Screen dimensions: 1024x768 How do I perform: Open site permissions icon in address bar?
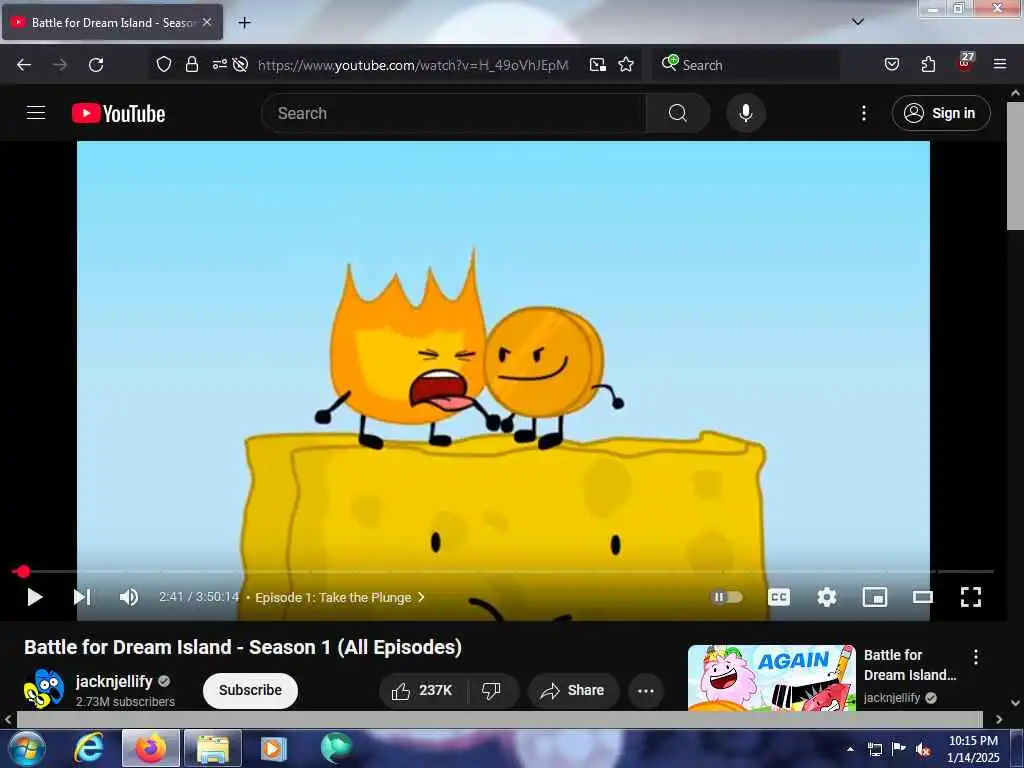pos(219,64)
